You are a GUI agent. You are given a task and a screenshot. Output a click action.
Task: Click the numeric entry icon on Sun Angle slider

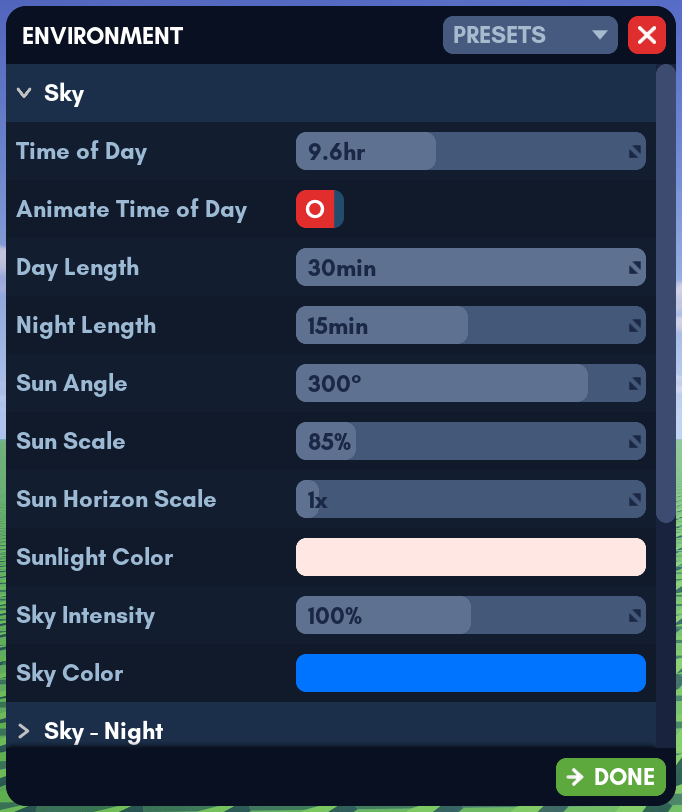click(x=632, y=383)
